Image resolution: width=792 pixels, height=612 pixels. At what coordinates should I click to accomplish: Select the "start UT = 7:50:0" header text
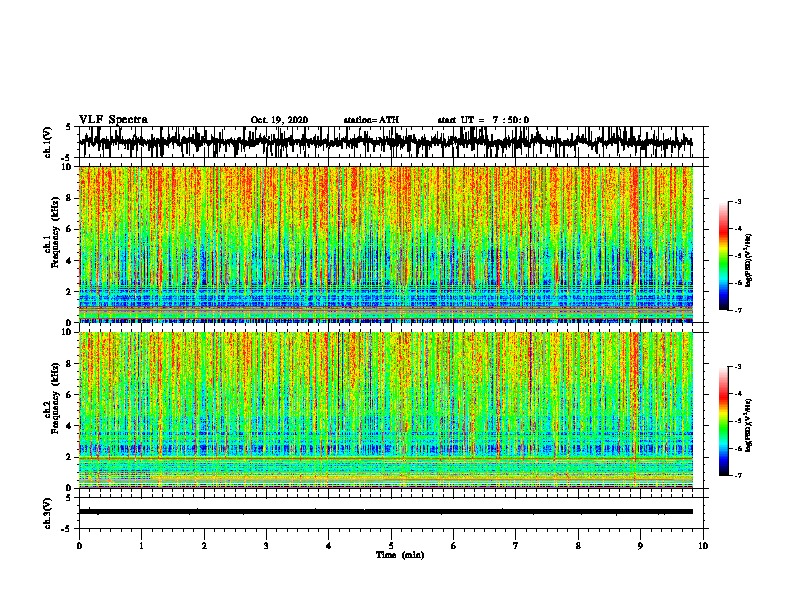pyautogui.click(x=483, y=120)
